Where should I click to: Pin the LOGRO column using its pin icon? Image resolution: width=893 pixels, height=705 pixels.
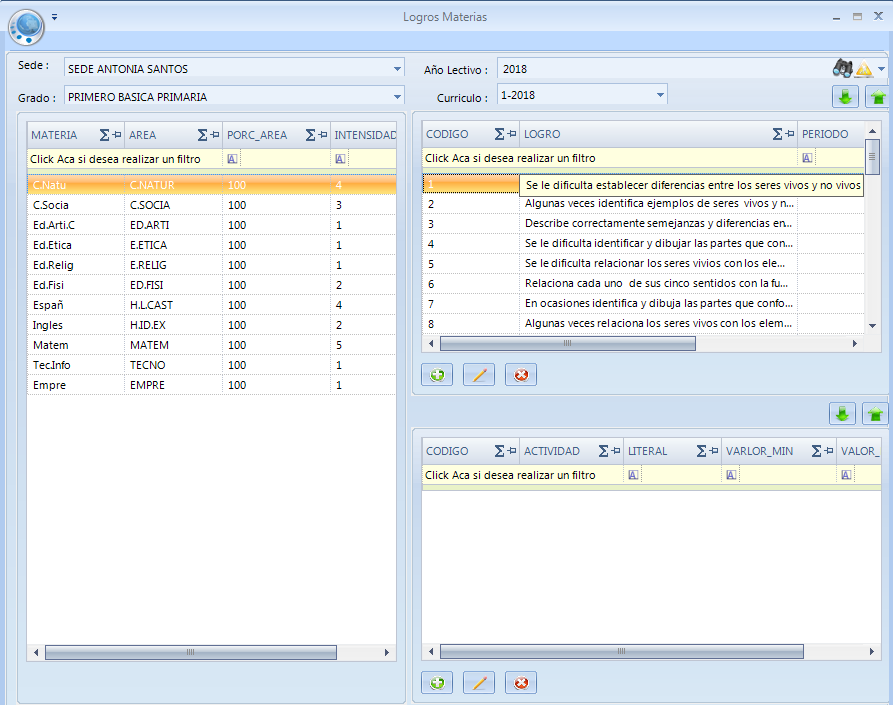[x=790, y=134]
